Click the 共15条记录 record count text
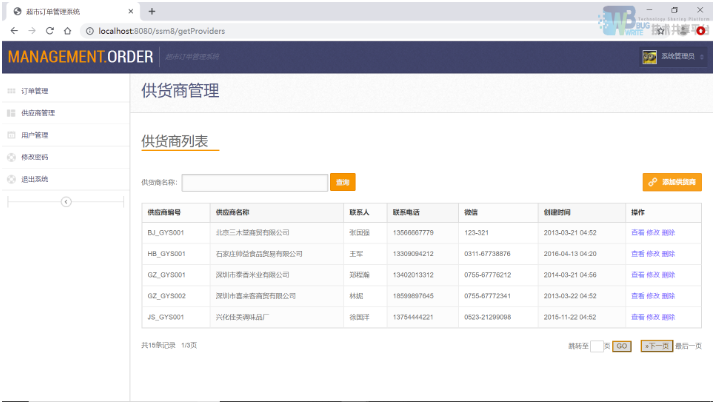 (158, 346)
